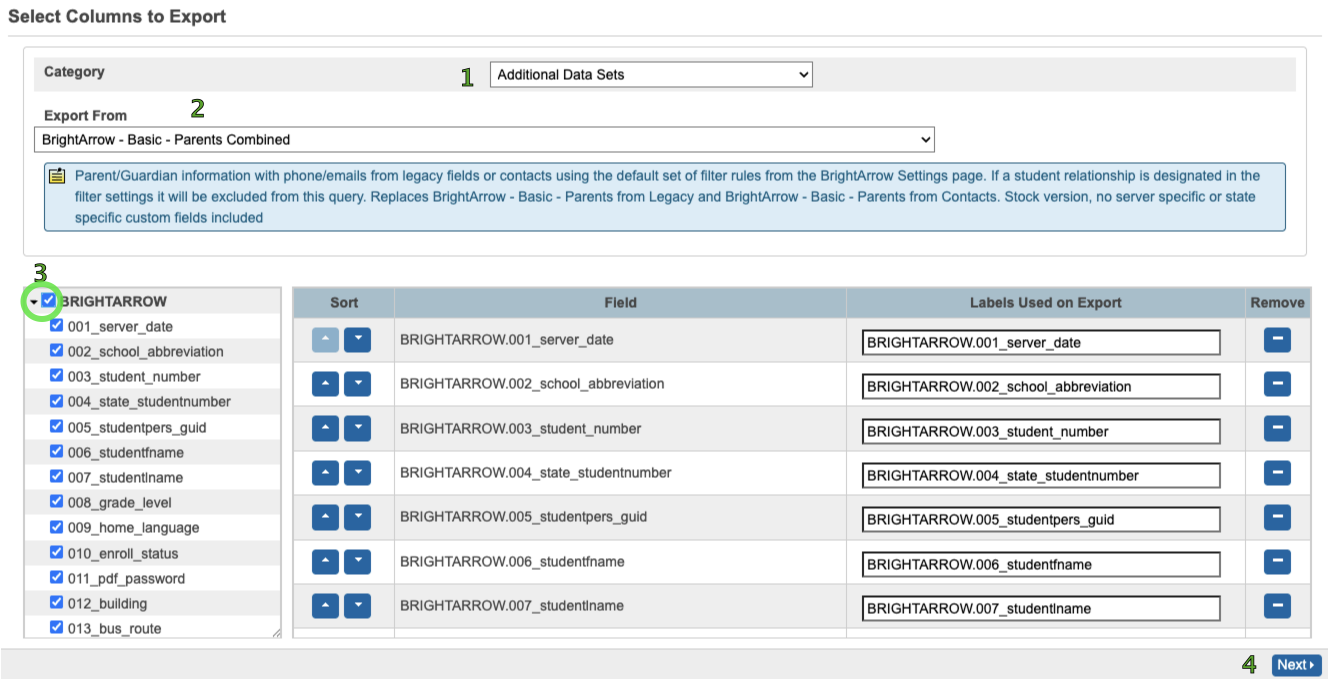This screenshot has height=679, width=1328.
Task: Toggle the BRIGHTARROW select-all checkbox
Action: point(49,300)
